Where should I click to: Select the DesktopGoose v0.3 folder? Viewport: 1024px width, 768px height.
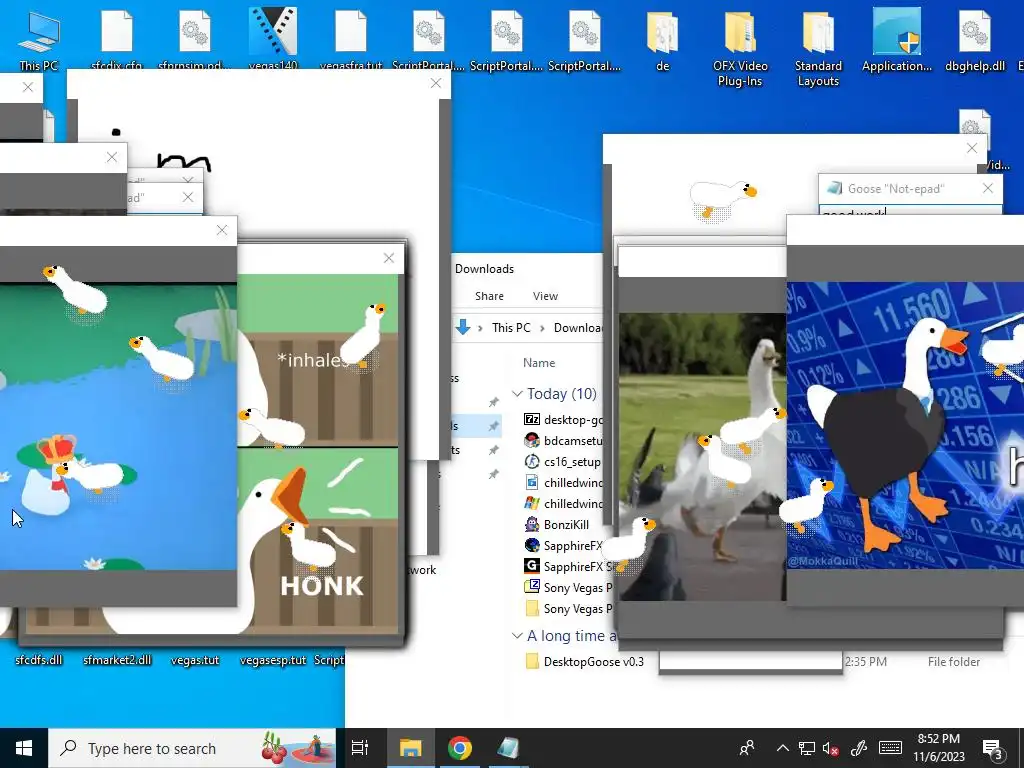tap(584, 662)
